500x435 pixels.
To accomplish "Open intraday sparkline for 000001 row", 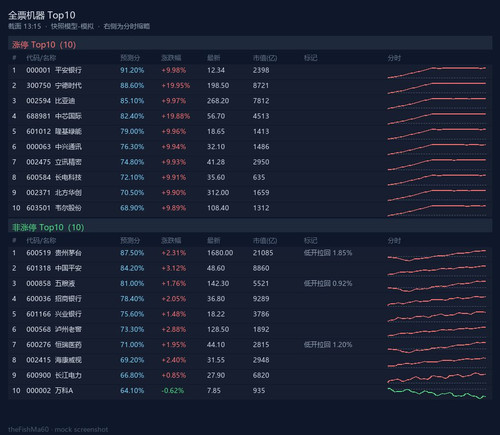I will pos(437,72).
